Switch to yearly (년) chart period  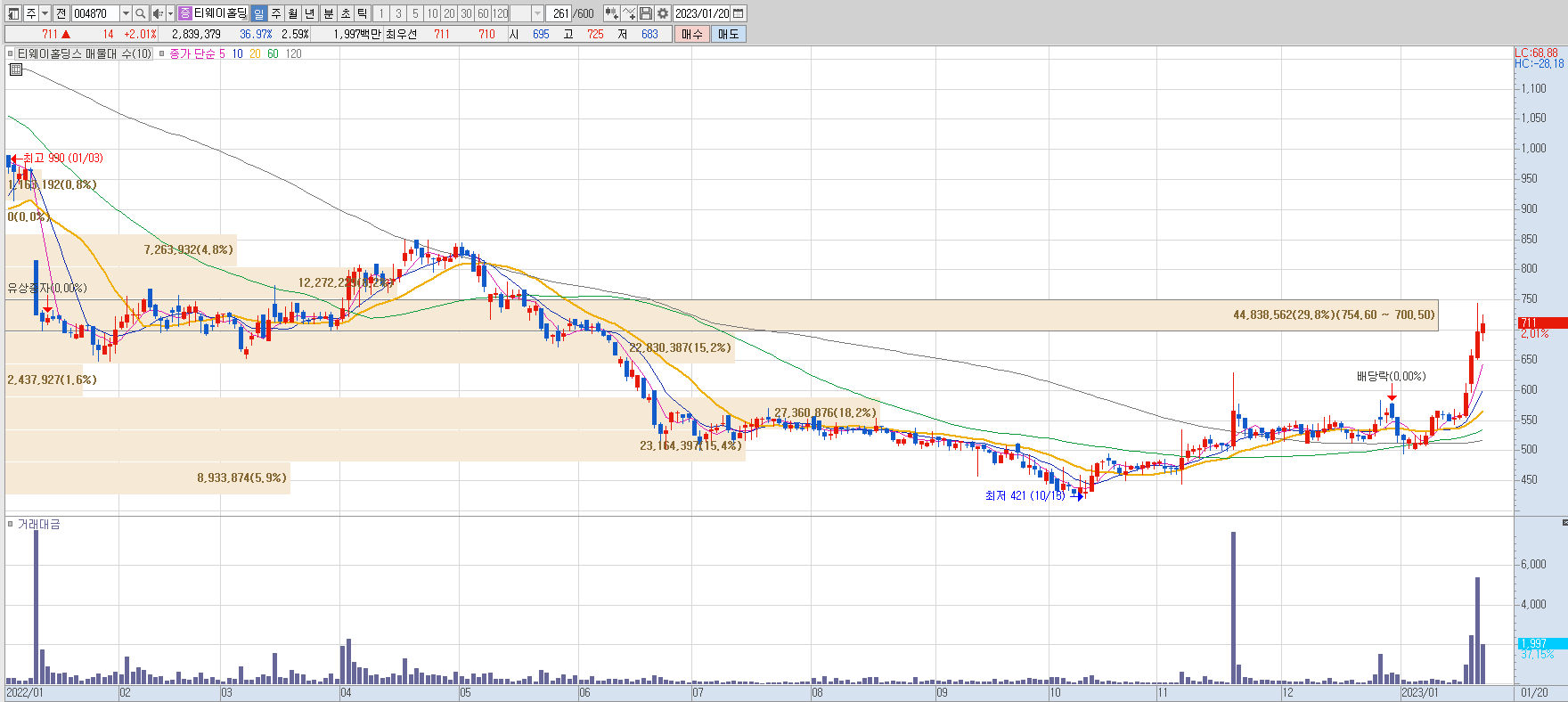coord(310,13)
